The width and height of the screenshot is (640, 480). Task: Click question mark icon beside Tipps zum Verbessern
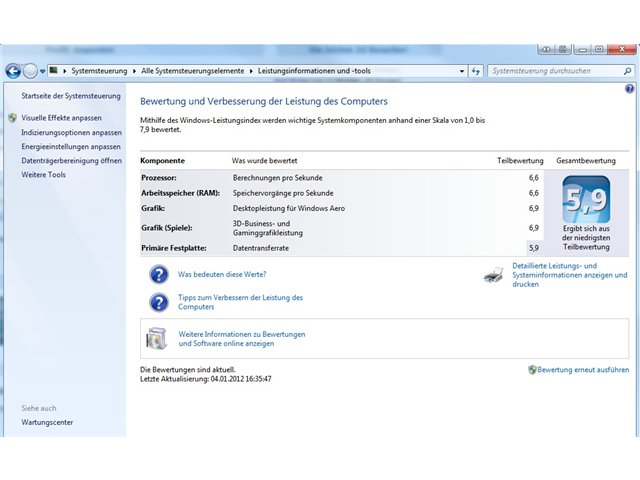pyautogui.click(x=159, y=302)
